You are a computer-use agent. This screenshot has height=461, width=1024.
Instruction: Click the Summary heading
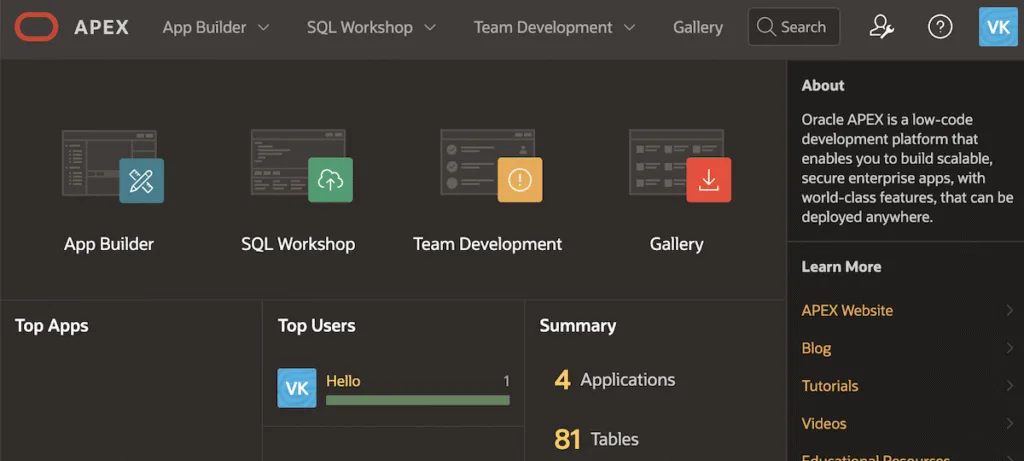(578, 326)
